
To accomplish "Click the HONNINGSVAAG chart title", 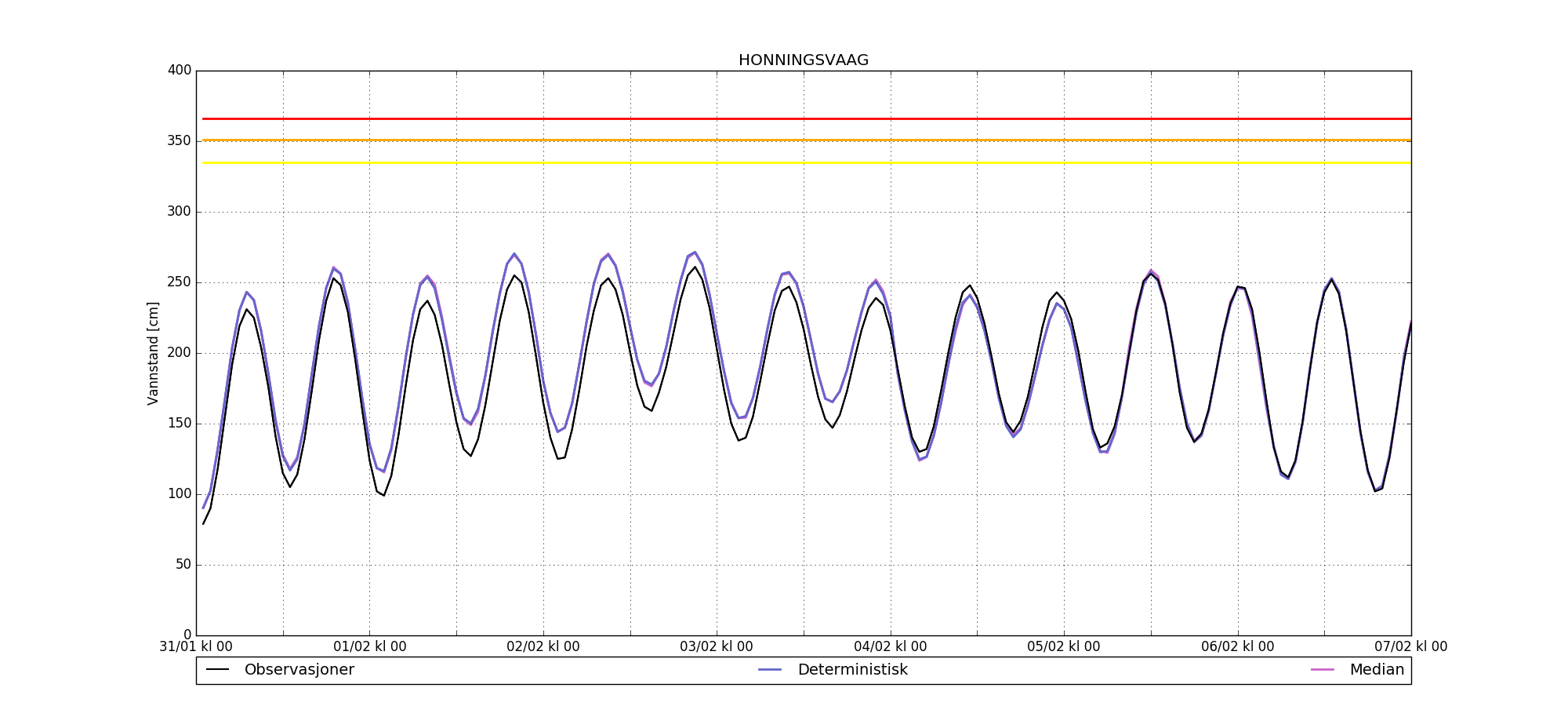I will 803,60.
